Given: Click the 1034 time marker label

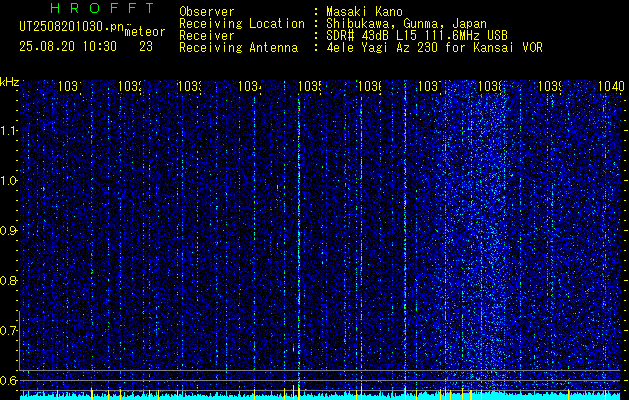Looking at the screenshot, I should click(x=251, y=86).
